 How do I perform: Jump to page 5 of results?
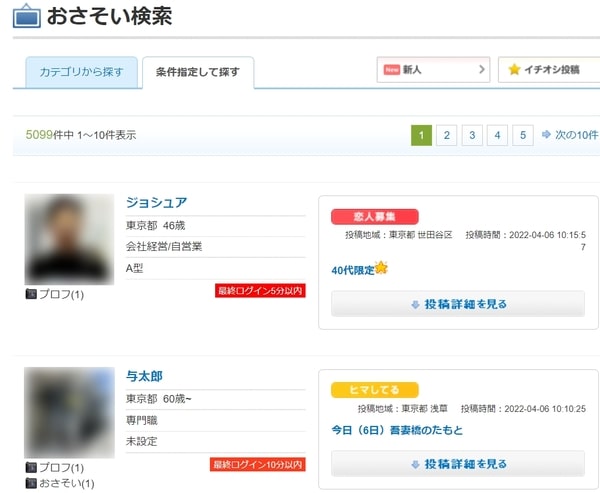coord(523,135)
